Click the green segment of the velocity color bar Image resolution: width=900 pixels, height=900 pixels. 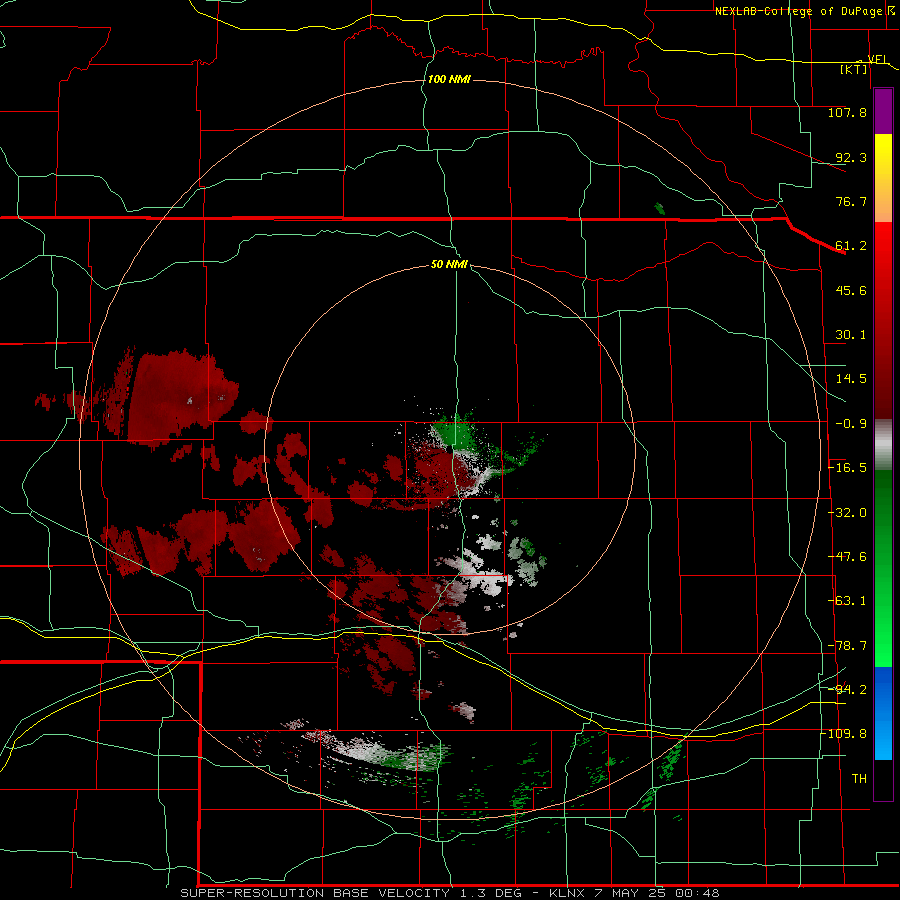(883, 568)
